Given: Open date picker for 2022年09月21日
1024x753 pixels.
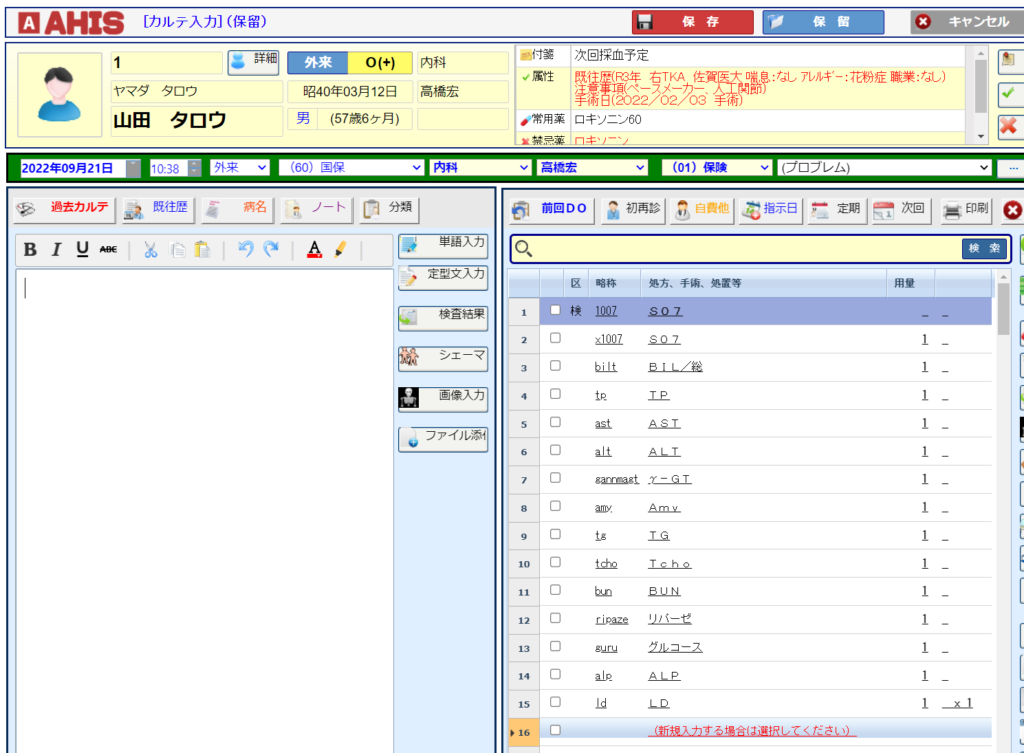Looking at the screenshot, I should (x=133, y=168).
